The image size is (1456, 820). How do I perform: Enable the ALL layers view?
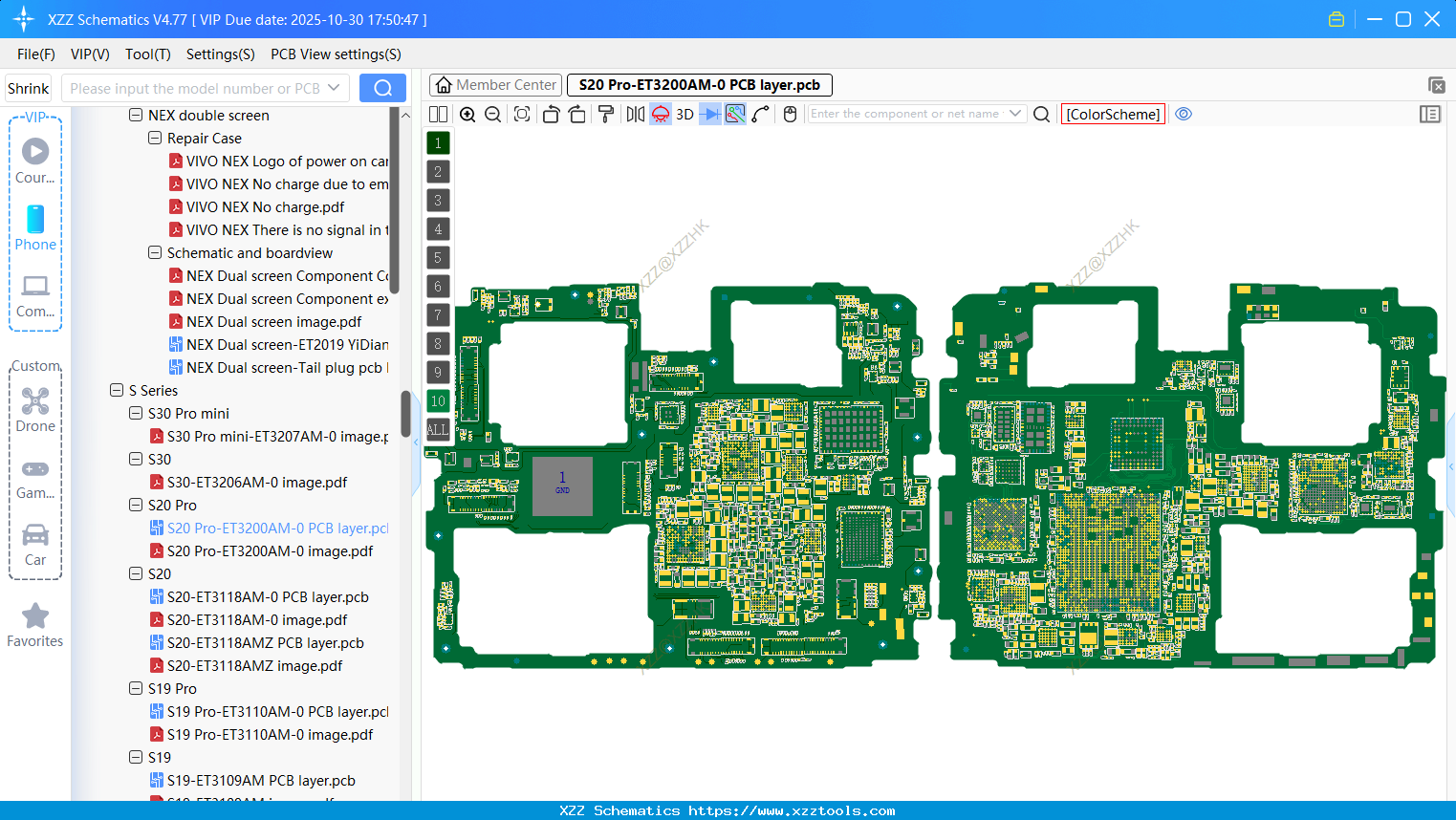coord(438,429)
